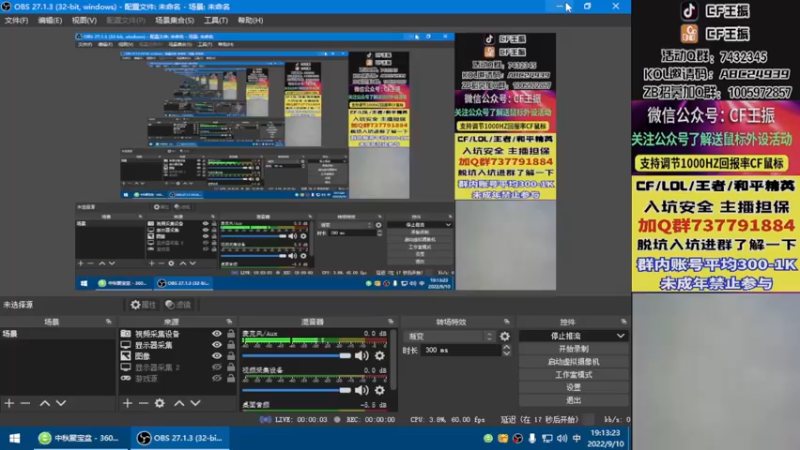Image resolution: width=800 pixels, height=450 pixels.
Task: Open the 工具(T) menu
Action: click(x=216, y=20)
